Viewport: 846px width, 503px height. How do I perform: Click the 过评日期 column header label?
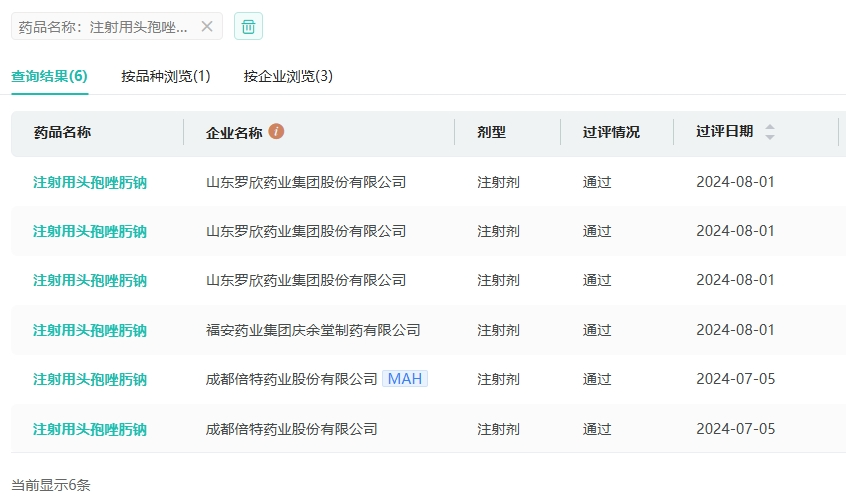click(x=725, y=132)
